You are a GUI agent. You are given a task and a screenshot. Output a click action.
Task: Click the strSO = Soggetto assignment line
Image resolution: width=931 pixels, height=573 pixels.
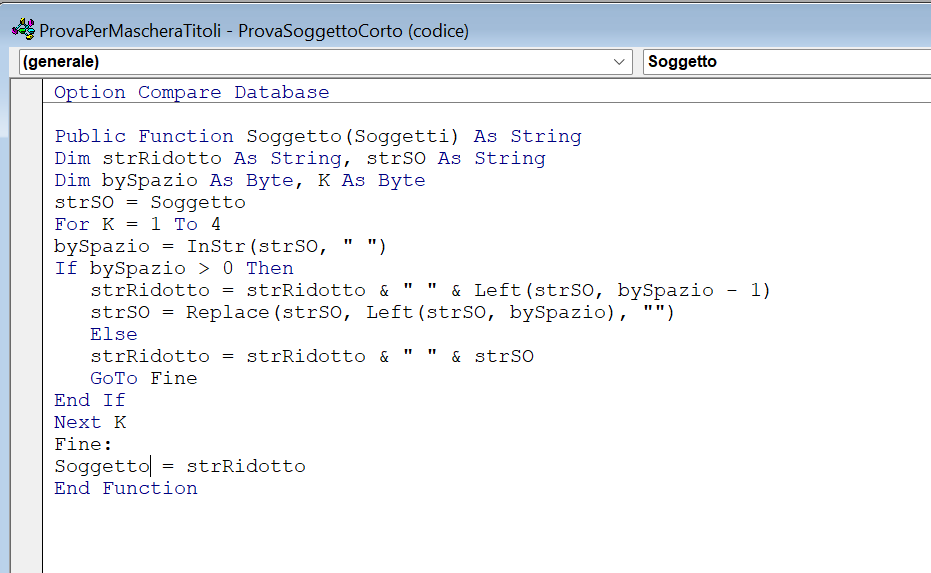pyautogui.click(x=150, y=202)
